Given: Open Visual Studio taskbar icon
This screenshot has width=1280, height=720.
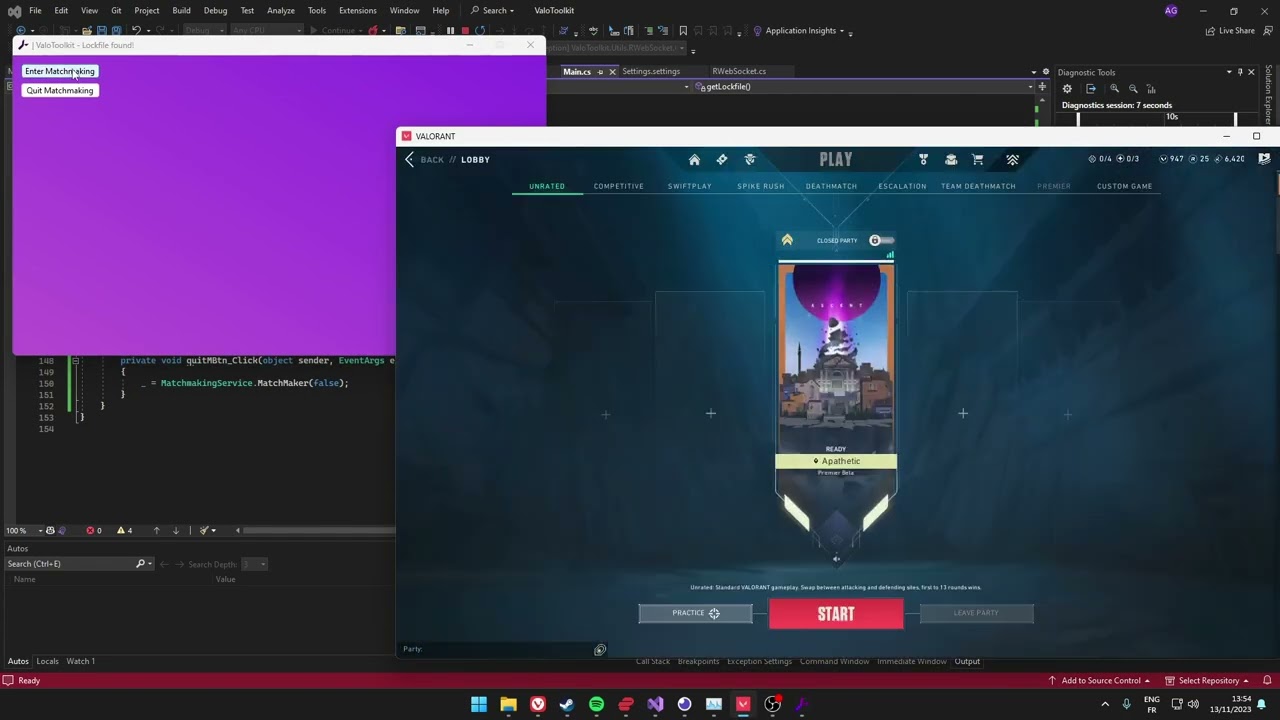Looking at the screenshot, I should pos(655,704).
